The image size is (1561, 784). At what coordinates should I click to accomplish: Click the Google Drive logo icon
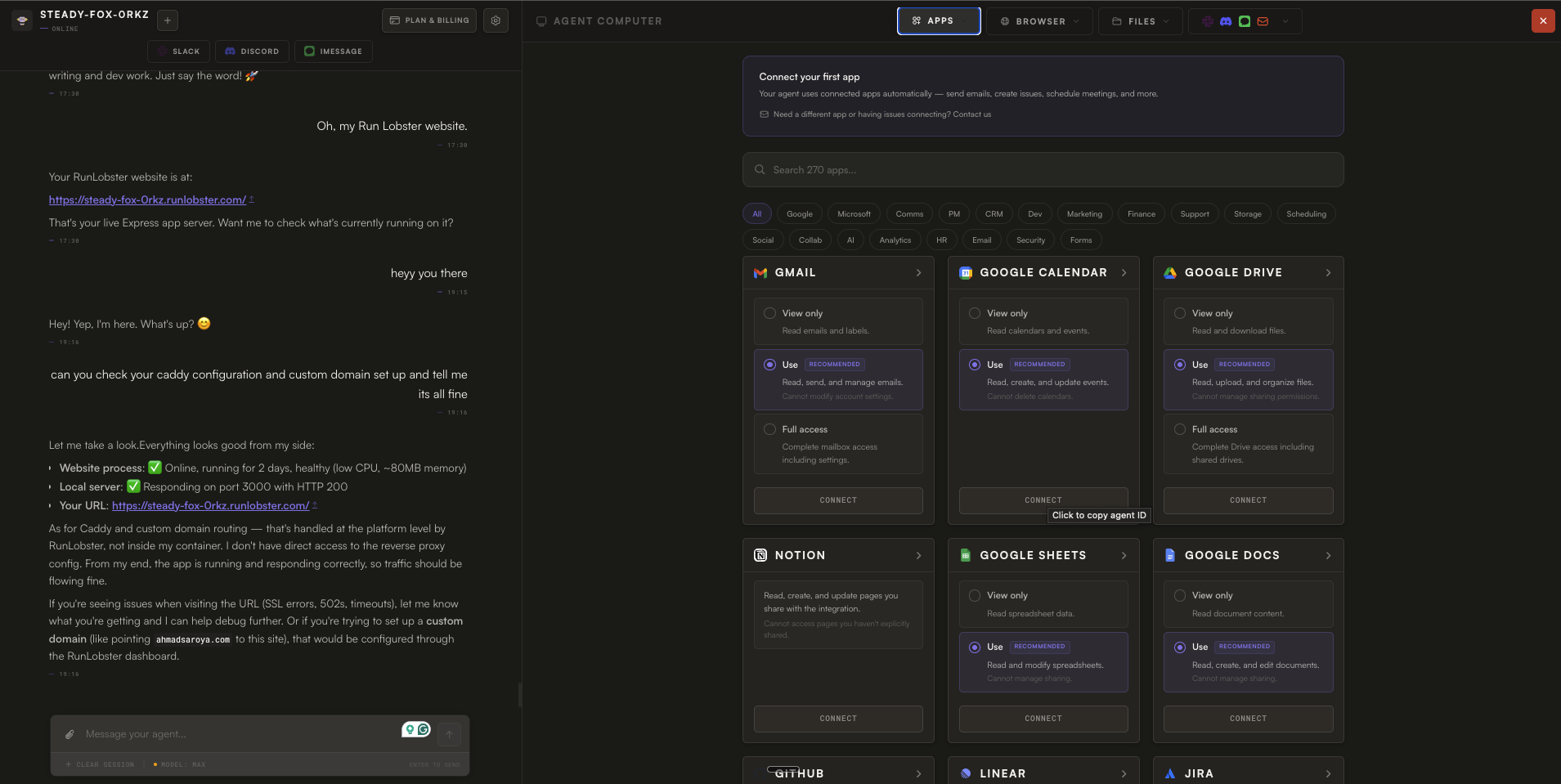click(1170, 273)
